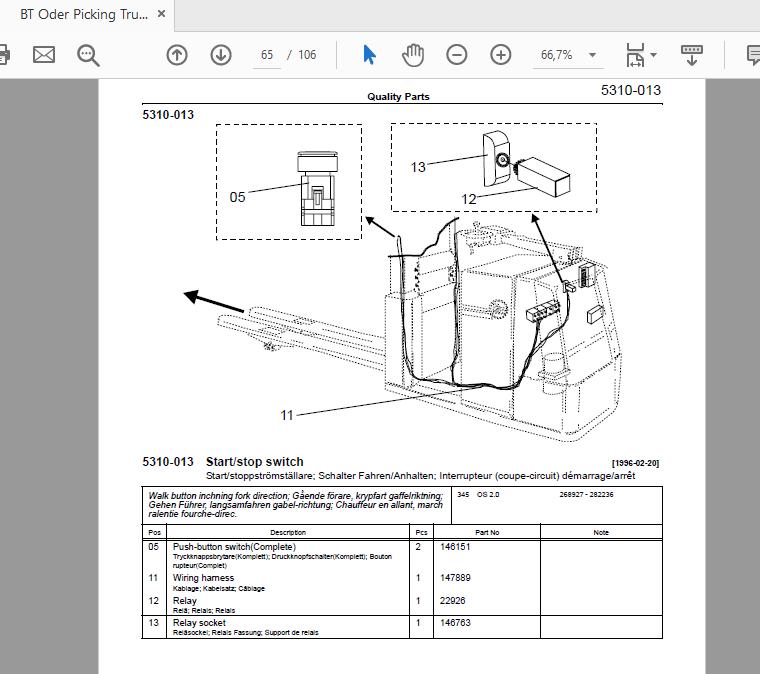
Task: Zoom in with the plus button
Action: pyautogui.click(x=501, y=55)
